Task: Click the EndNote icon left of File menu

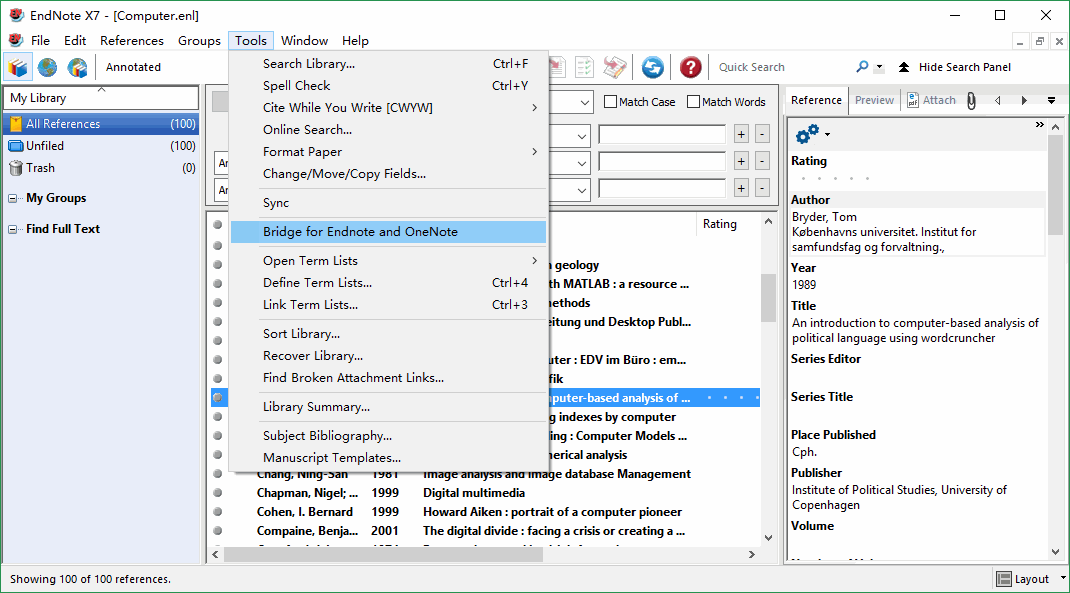Action: 16,40
